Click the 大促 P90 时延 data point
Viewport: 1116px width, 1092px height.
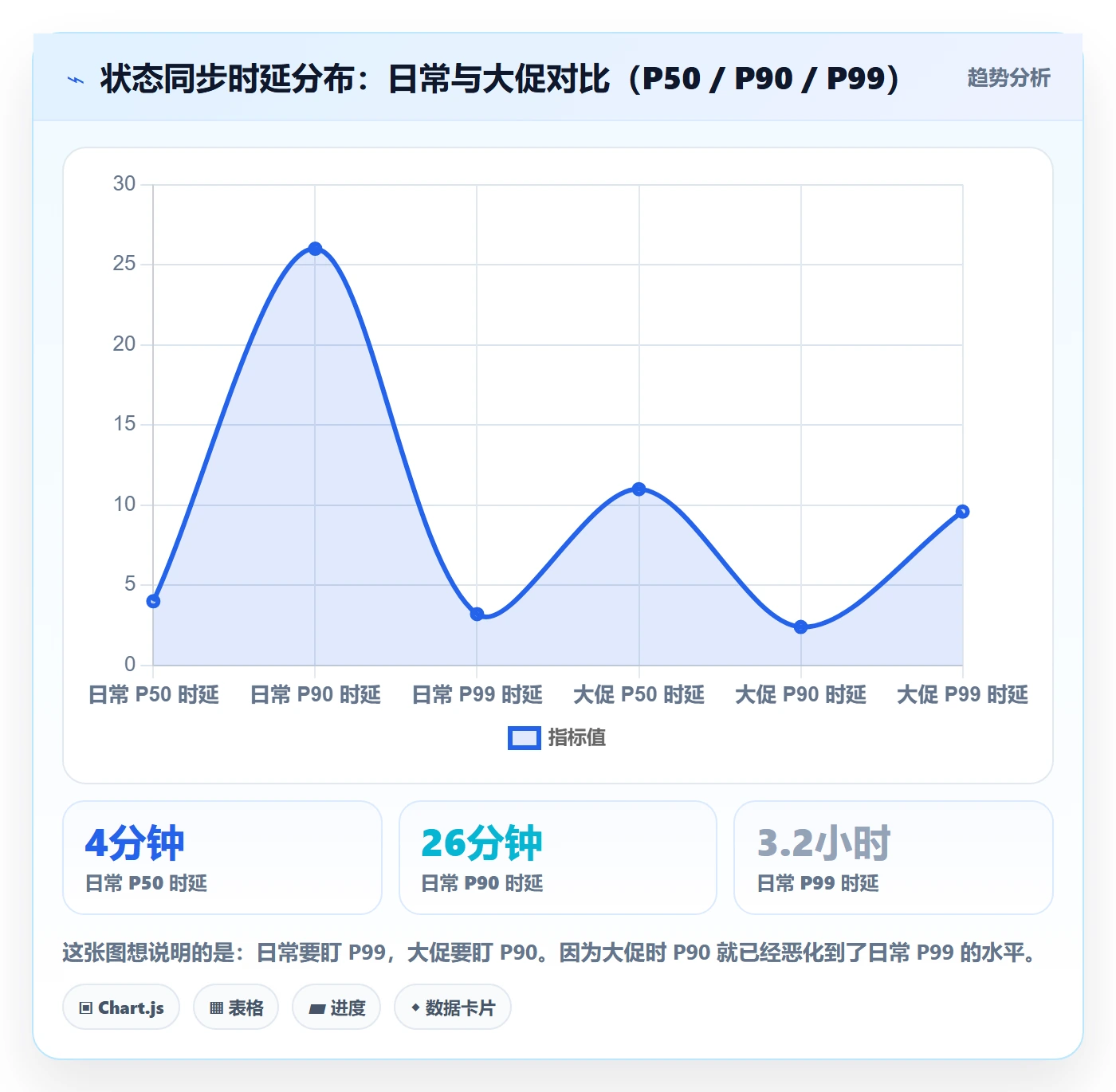800,627
